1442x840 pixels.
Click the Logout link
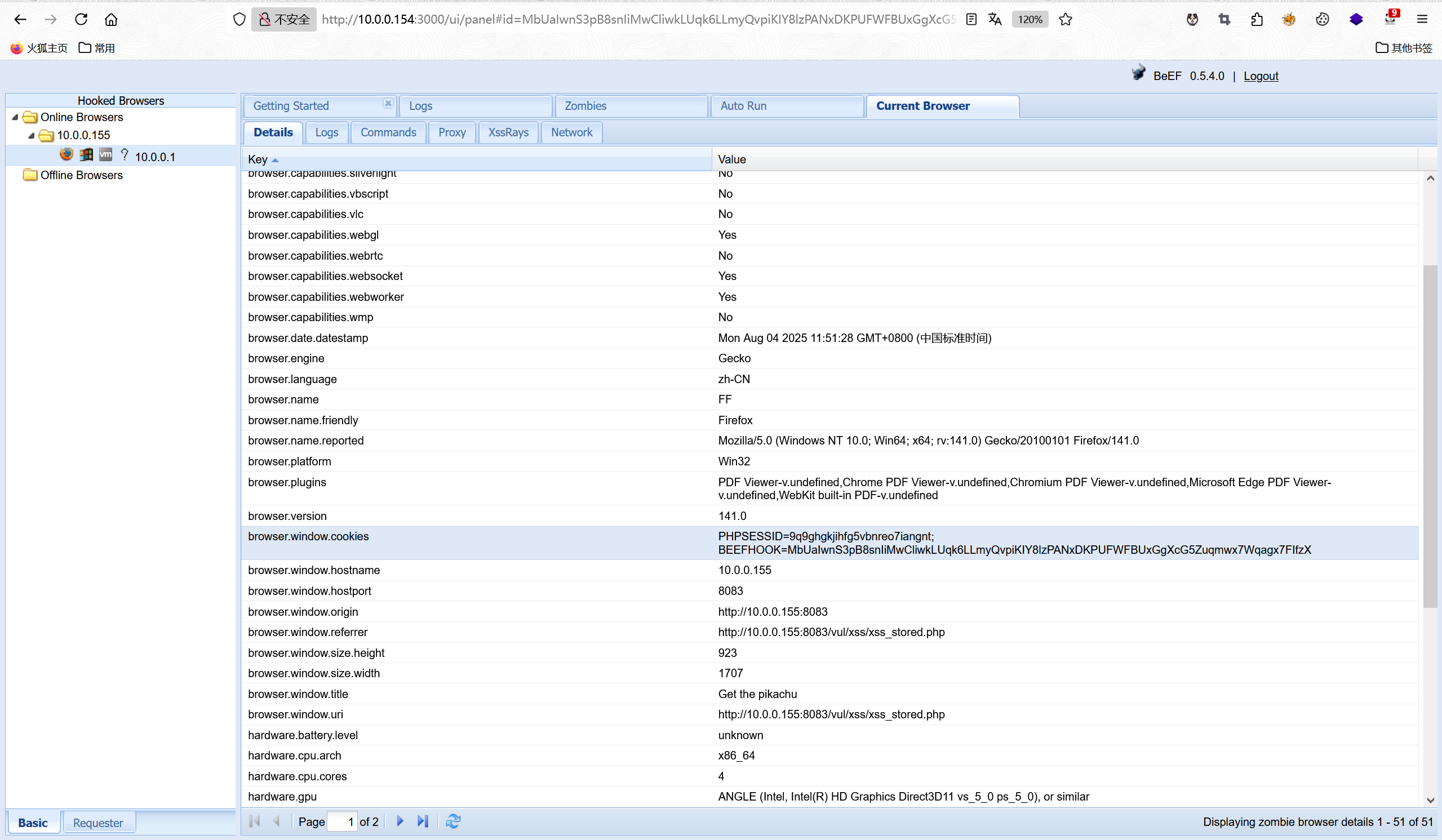1261,76
